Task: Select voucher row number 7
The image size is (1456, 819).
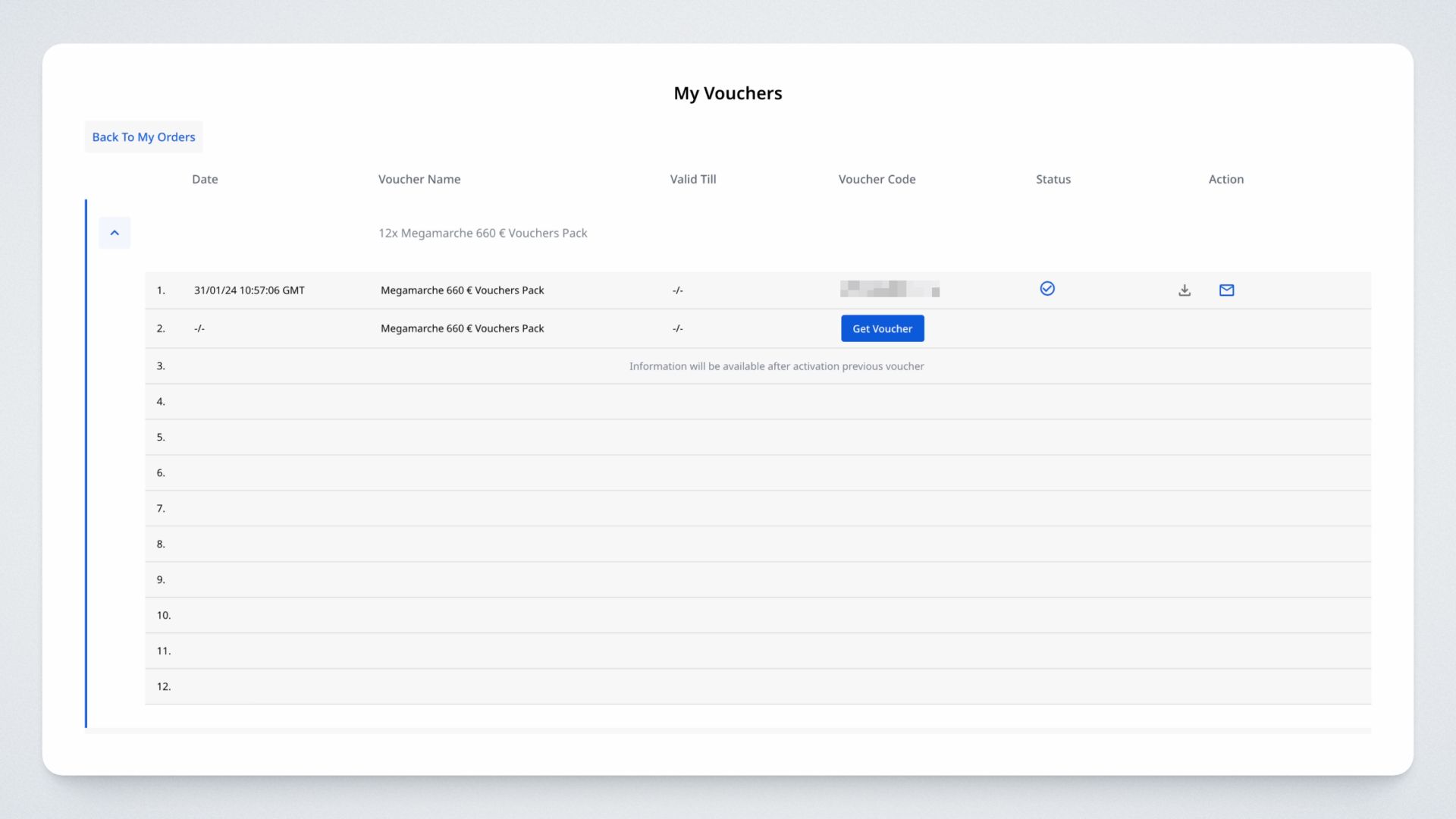Action: pyautogui.click(x=161, y=509)
